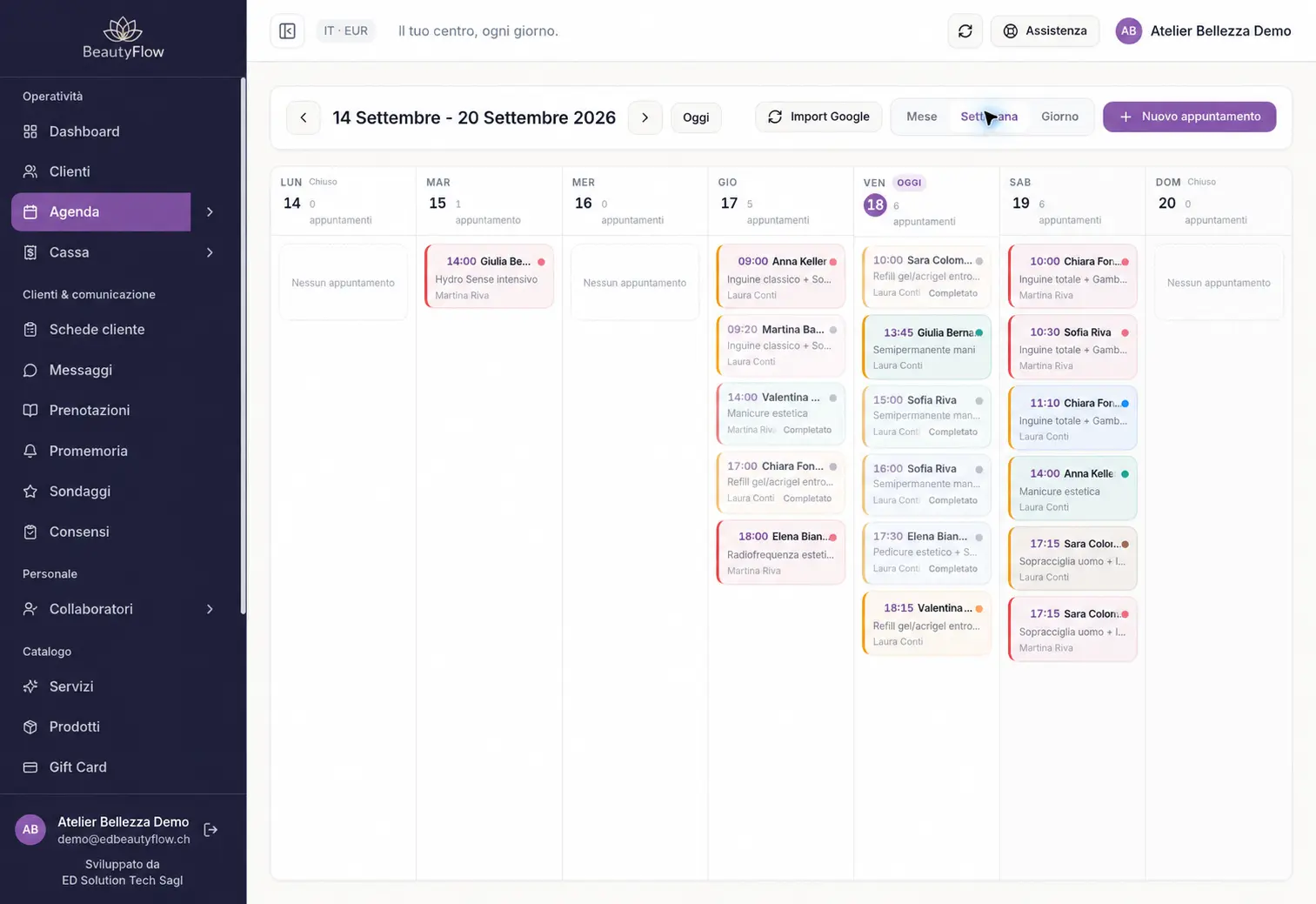Click Import Google button
Screen dimensions: 1316x904
point(818,117)
